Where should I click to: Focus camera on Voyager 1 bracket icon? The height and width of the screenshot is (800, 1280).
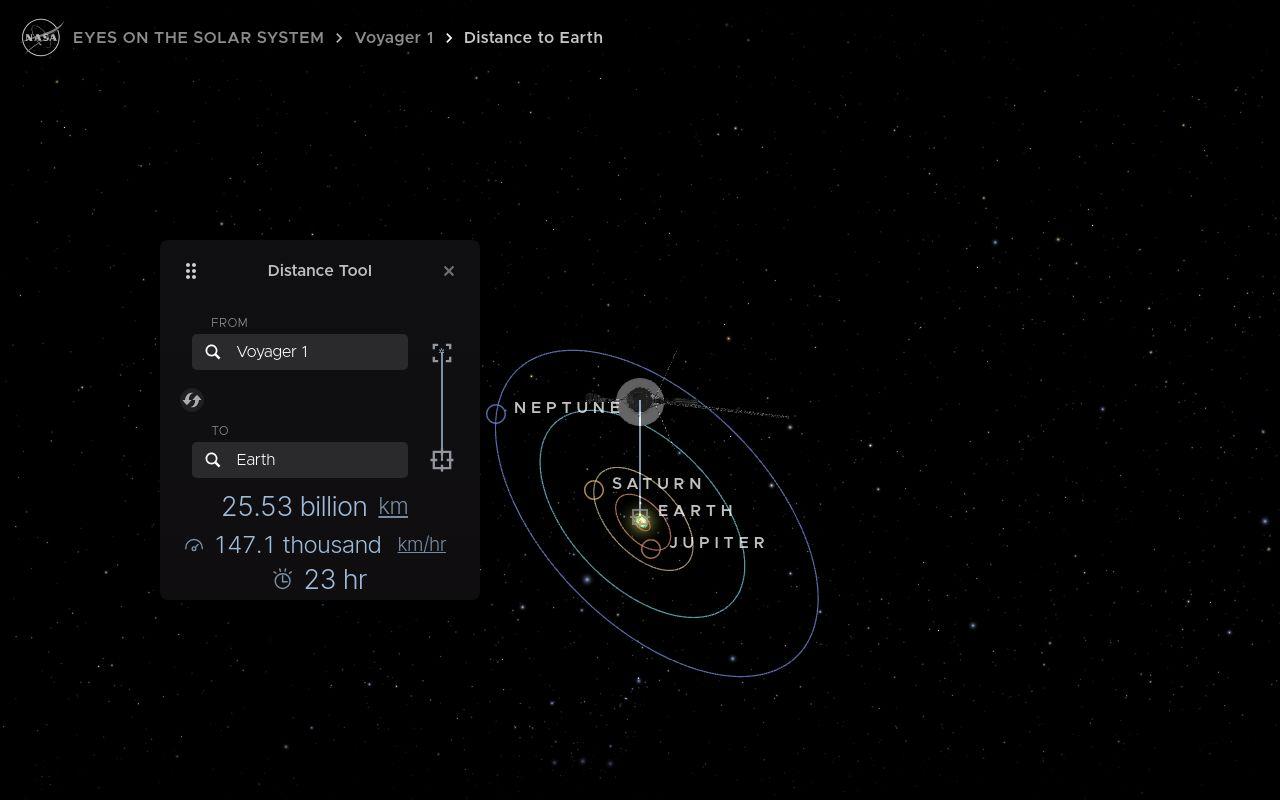pyautogui.click(x=442, y=353)
